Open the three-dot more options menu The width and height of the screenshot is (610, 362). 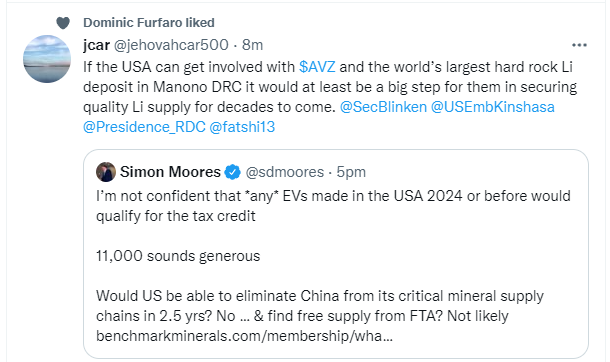tap(579, 45)
